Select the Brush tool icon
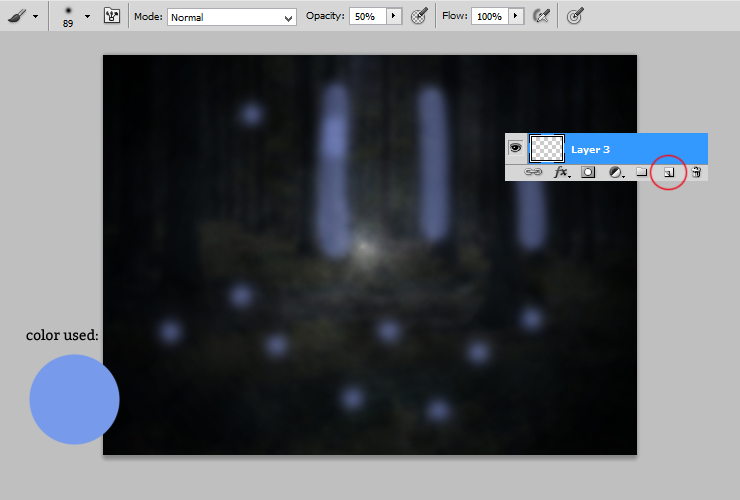This screenshot has height=500, width=740. coord(17,16)
